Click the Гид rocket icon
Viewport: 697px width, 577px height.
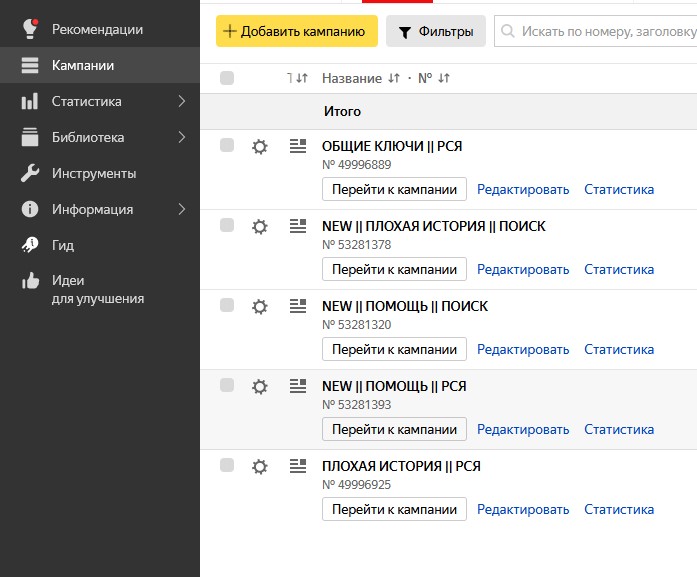click(x=30, y=245)
